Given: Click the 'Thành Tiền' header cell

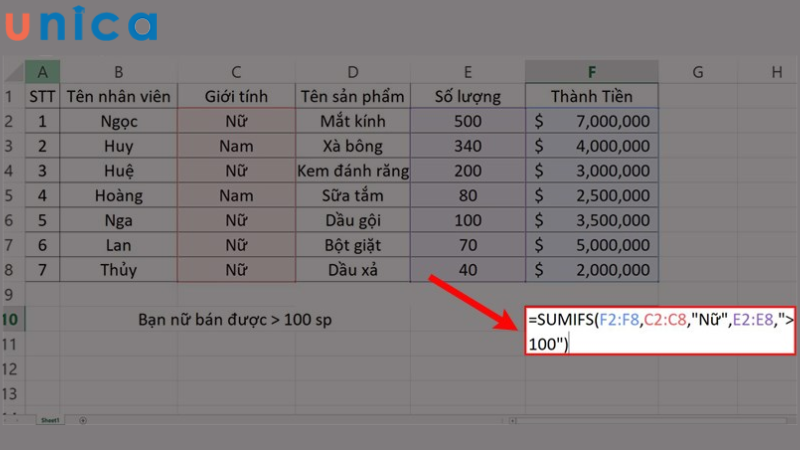Looking at the screenshot, I should 592,96.
